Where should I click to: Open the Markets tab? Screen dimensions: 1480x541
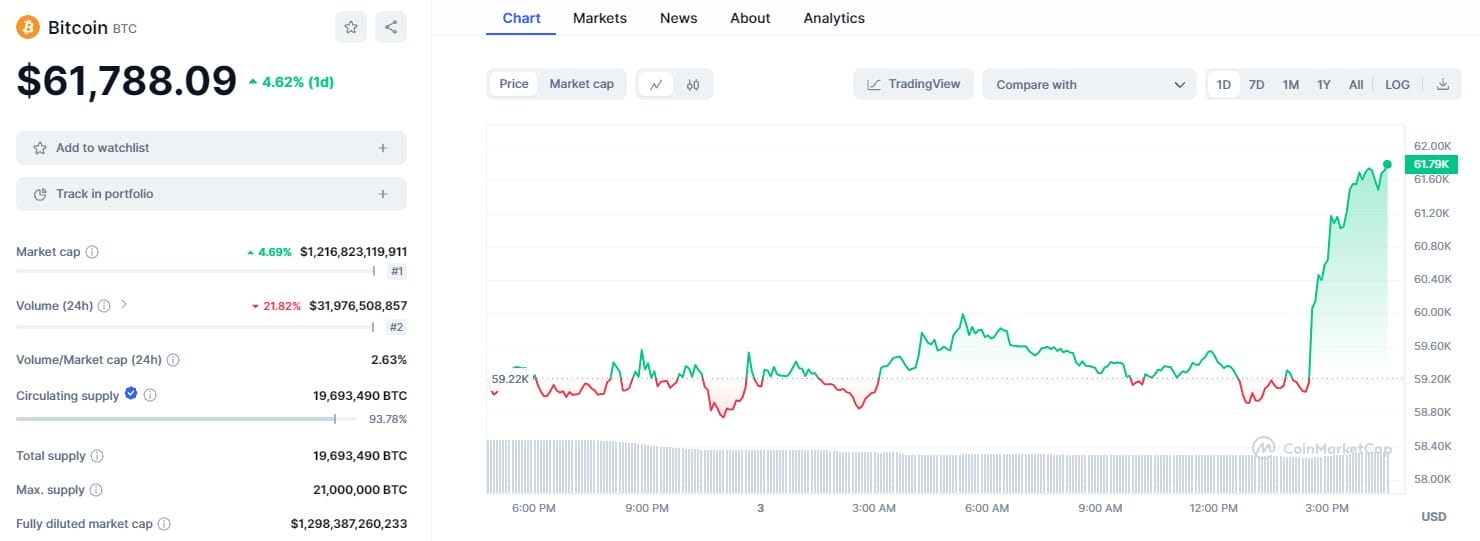pos(600,18)
